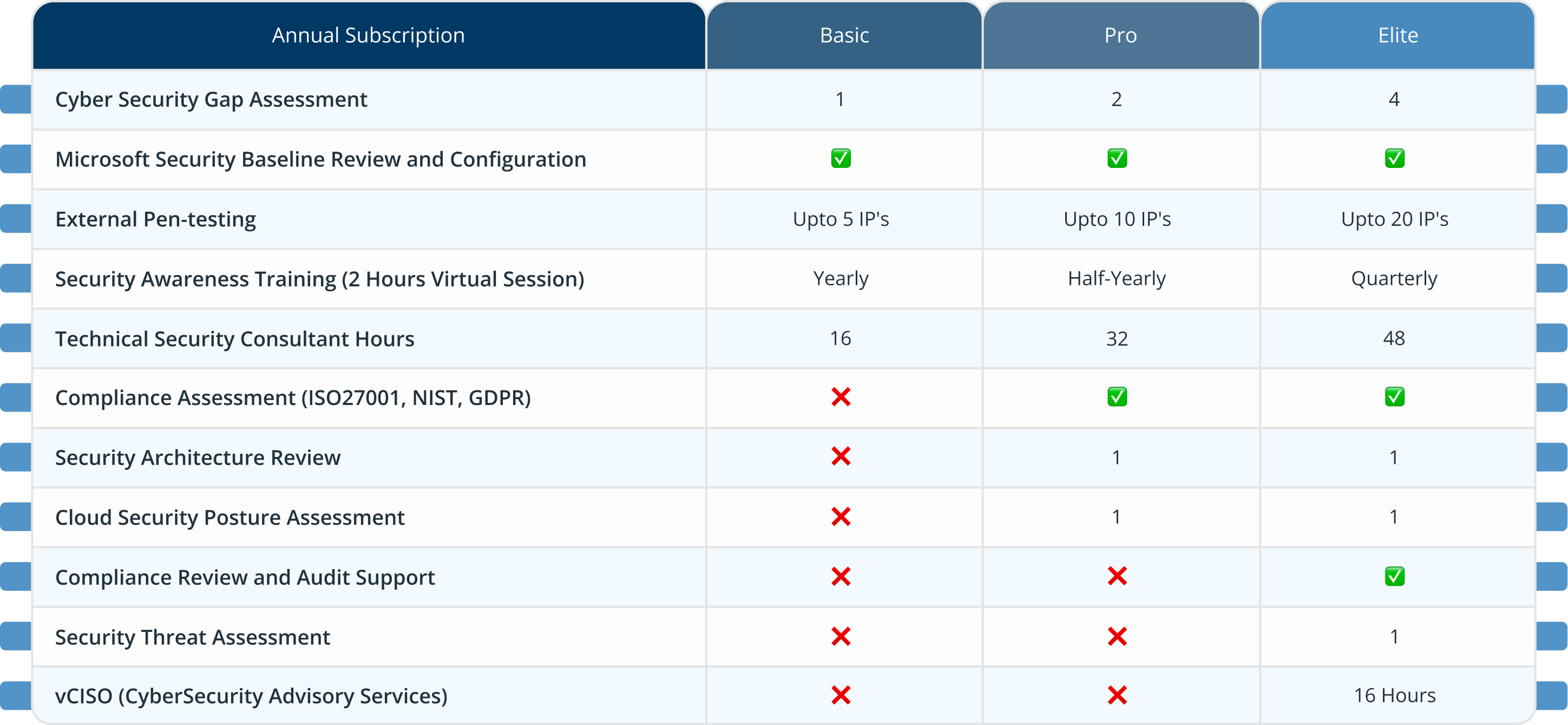The height and width of the screenshot is (725, 1568).
Task: Select the Elite plan column header
Action: tap(1398, 35)
